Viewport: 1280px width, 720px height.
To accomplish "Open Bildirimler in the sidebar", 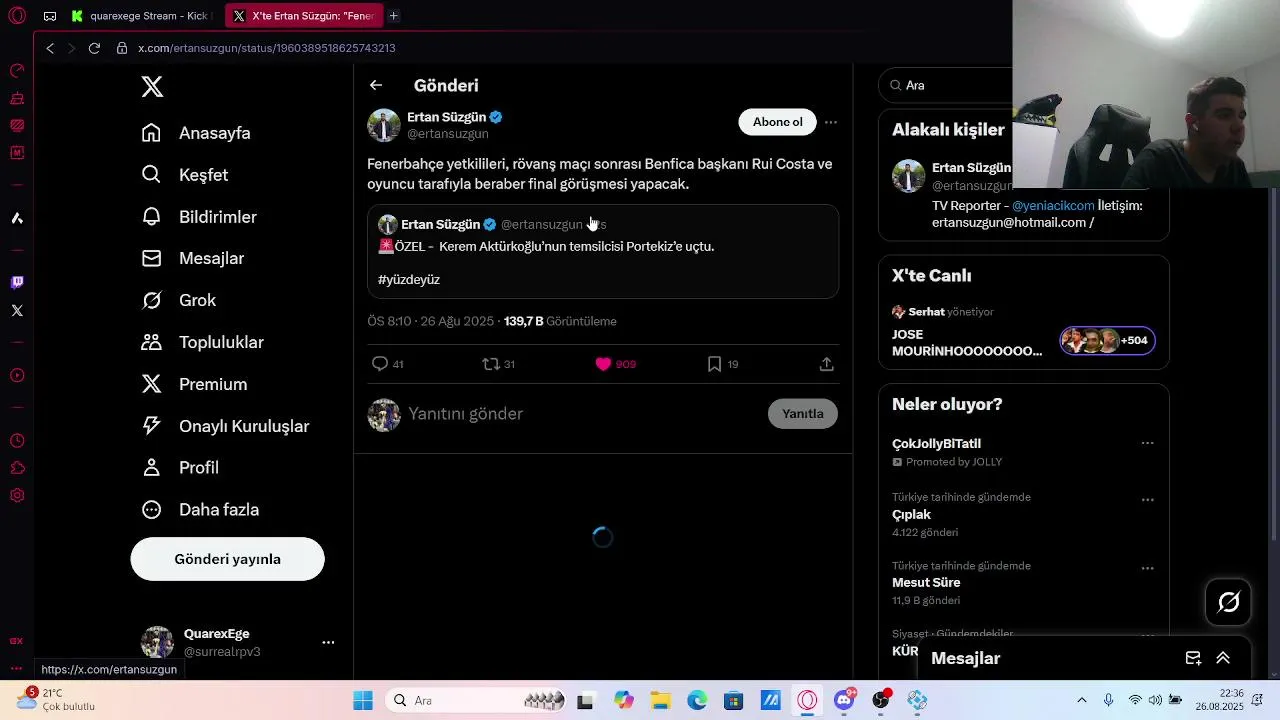I will [199, 217].
